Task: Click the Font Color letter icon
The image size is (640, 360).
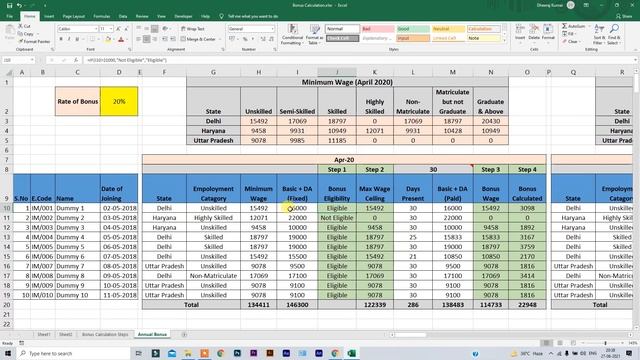Action: point(121,39)
